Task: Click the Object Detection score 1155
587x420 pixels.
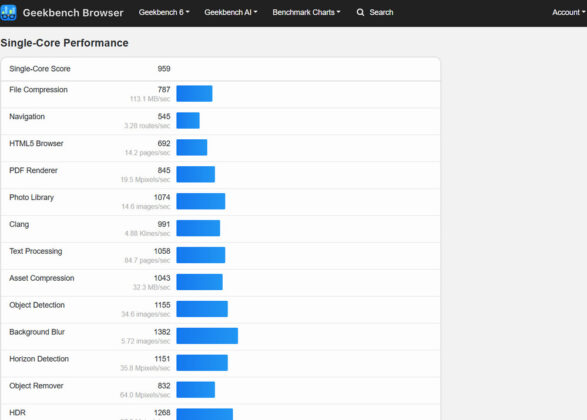Action: tap(162, 305)
